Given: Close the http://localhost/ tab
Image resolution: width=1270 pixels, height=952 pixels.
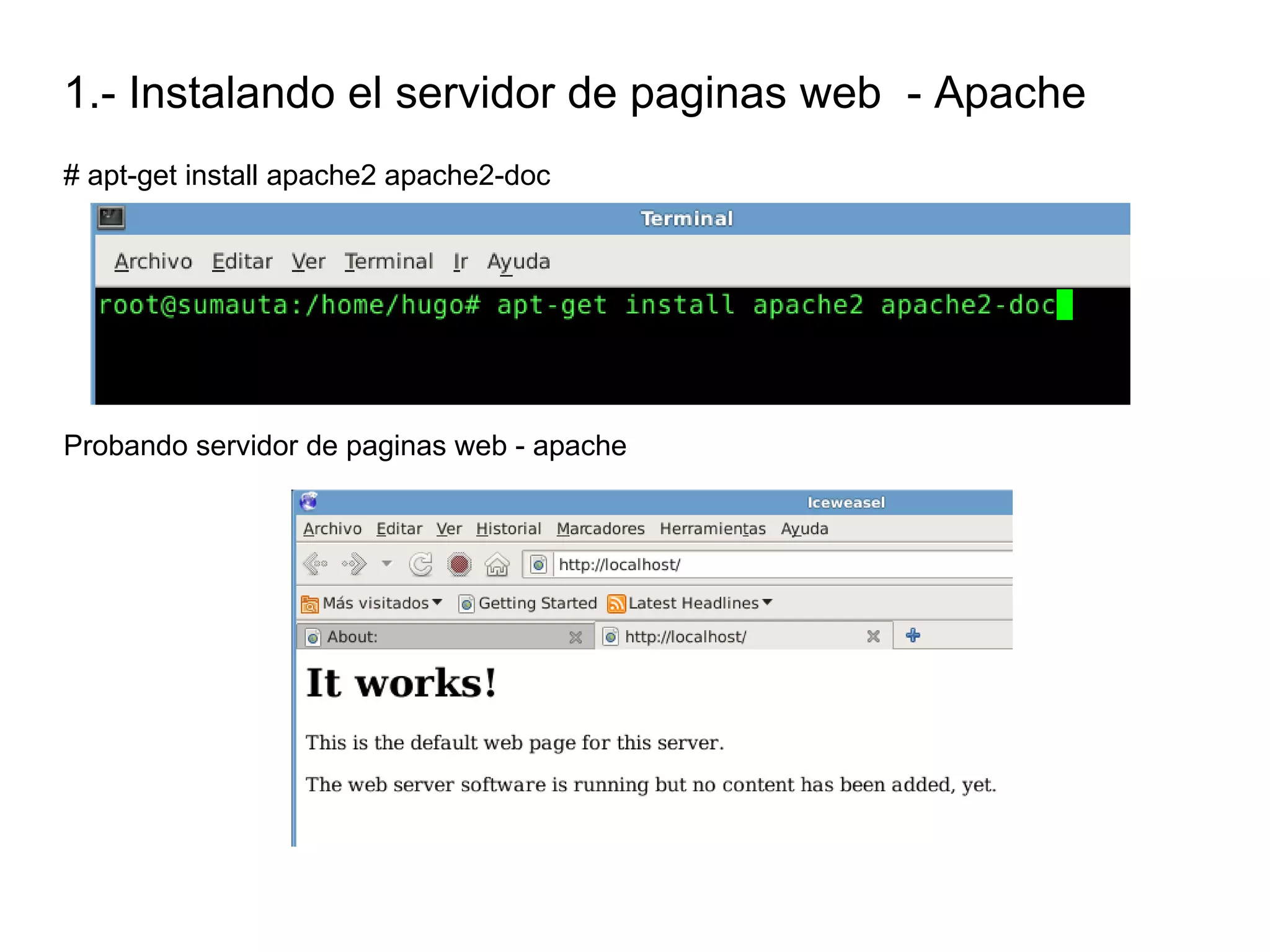Looking at the screenshot, I should click(873, 636).
